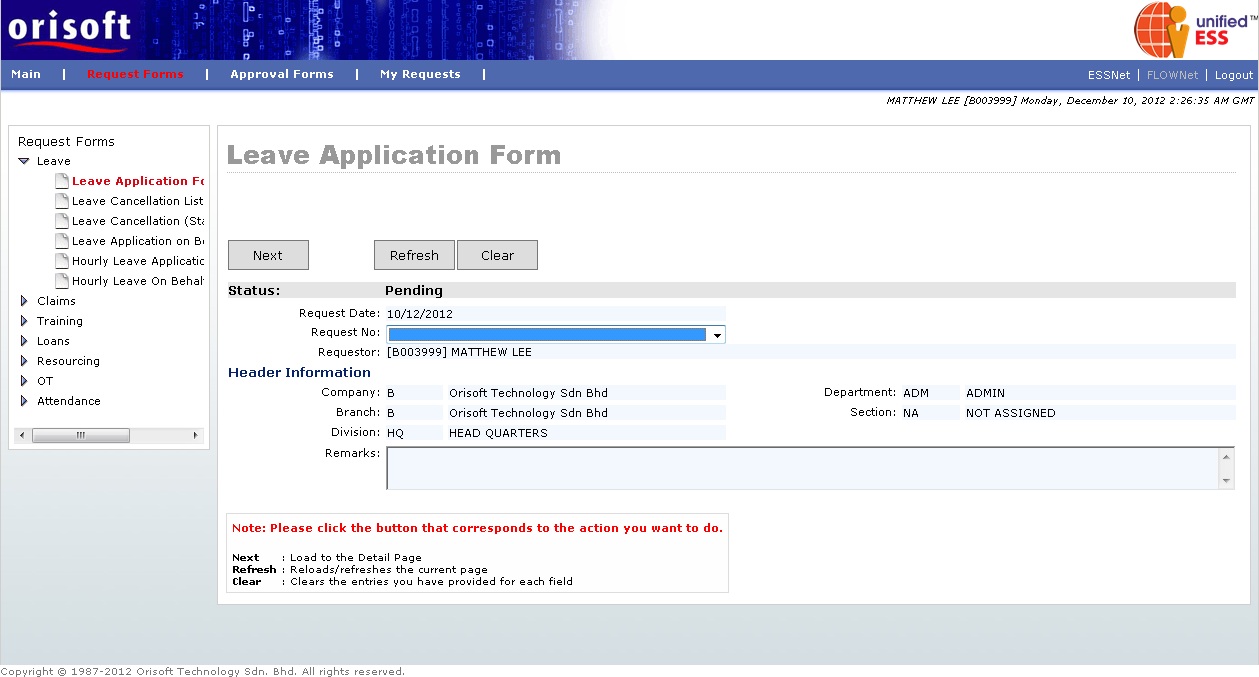The width and height of the screenshot is (1259, 677).
Task: Select Leave Cancellation (Sta tree item
Action: pos(138,221)
